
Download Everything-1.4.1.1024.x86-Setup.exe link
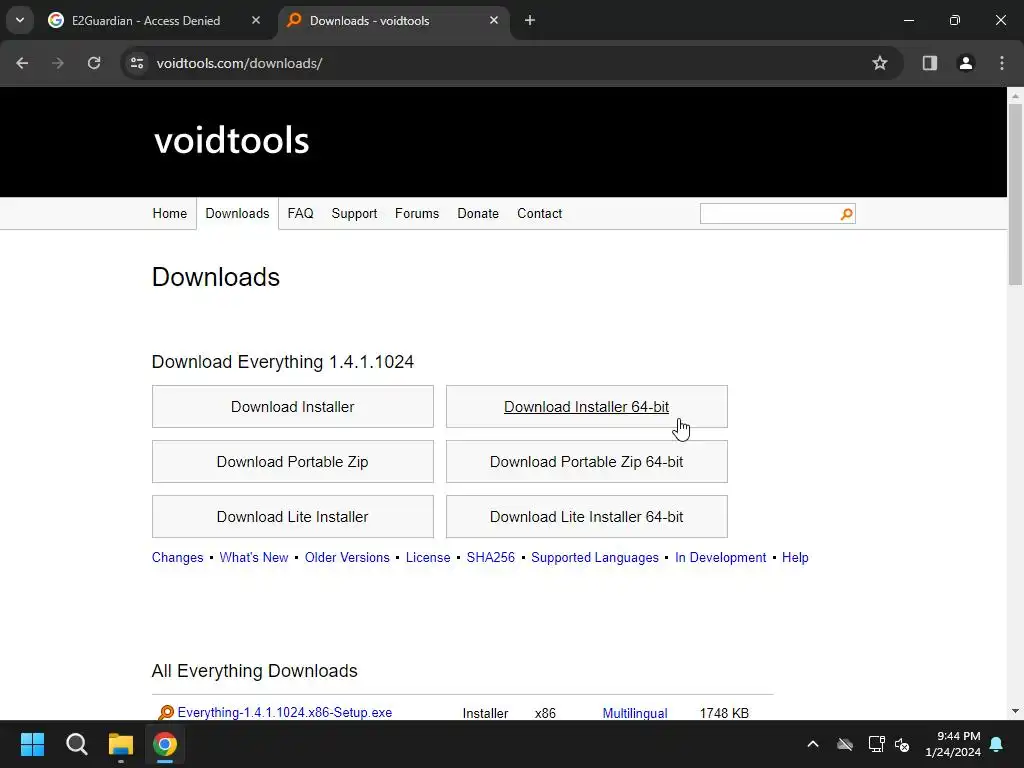pyautogui.click(x=285, y=712)
